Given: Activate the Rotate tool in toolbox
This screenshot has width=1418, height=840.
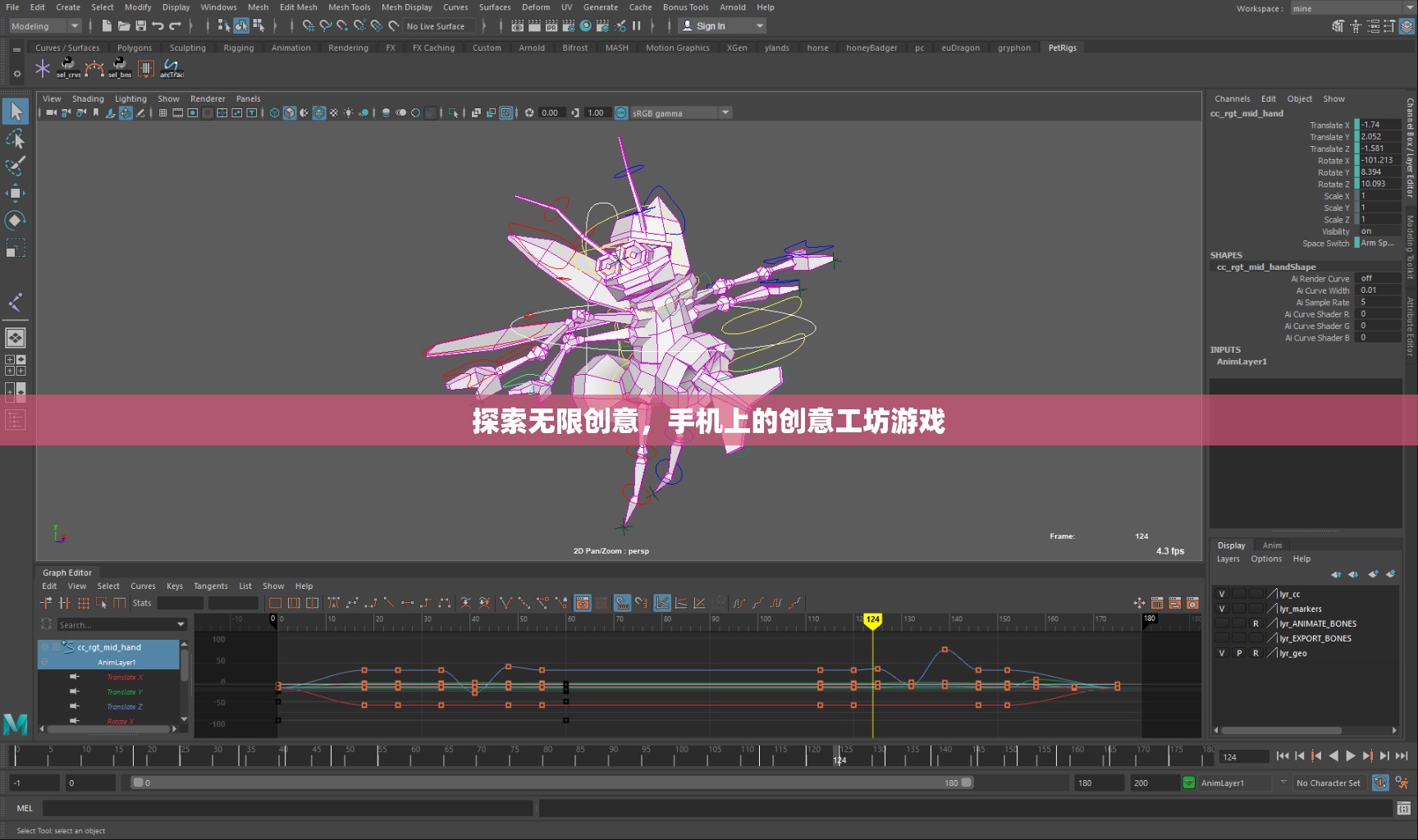Looking at the screenshot, I should [x=16, y=220].
